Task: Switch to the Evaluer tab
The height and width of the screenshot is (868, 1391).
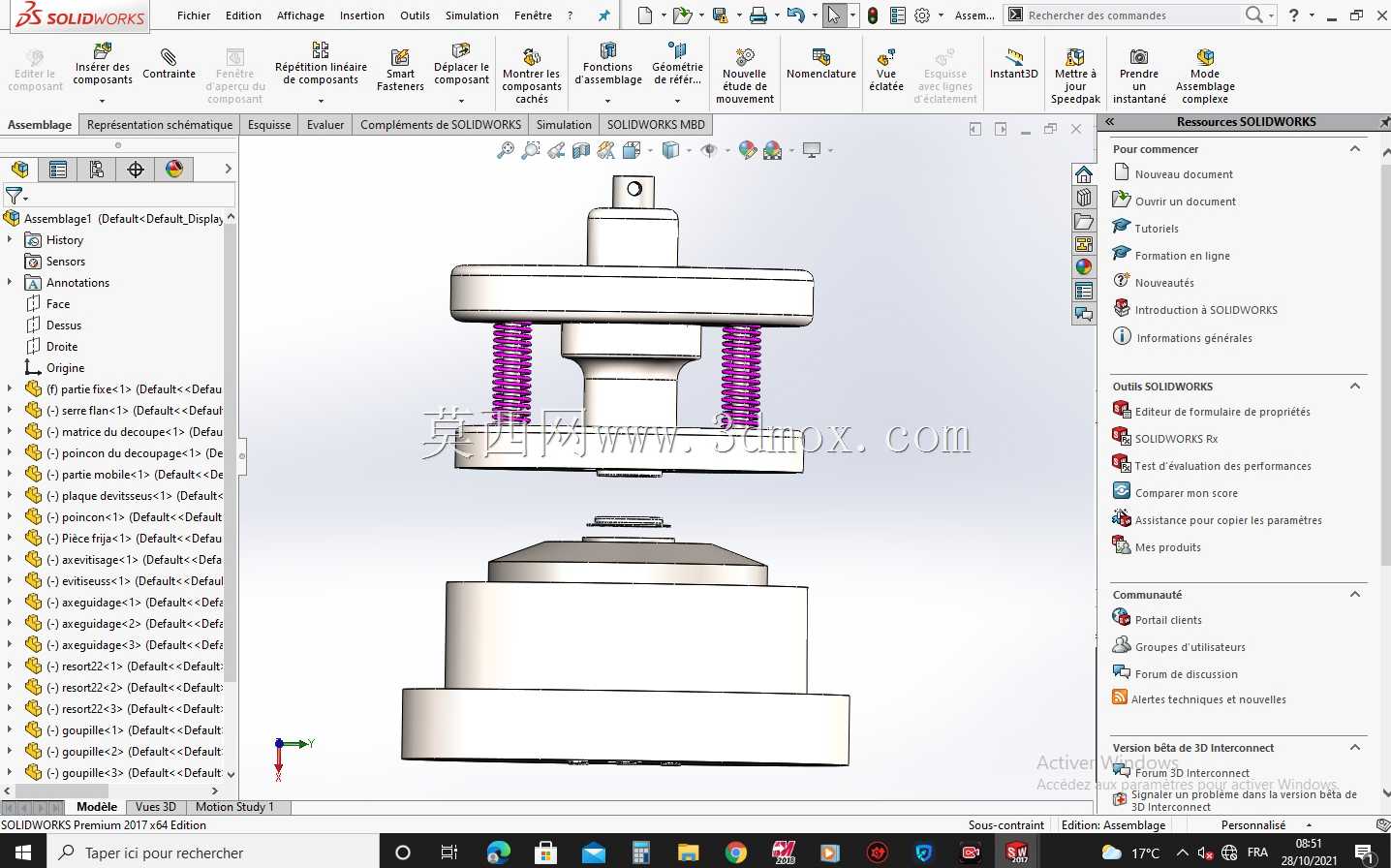Action: point(325,125)
